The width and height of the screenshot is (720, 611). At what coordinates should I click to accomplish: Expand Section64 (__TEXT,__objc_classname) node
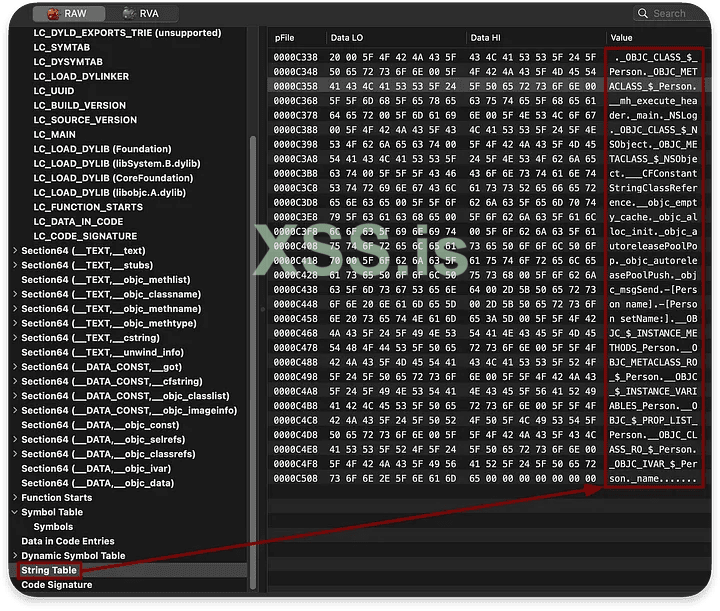pyautogui.click(x=15, y=294)
